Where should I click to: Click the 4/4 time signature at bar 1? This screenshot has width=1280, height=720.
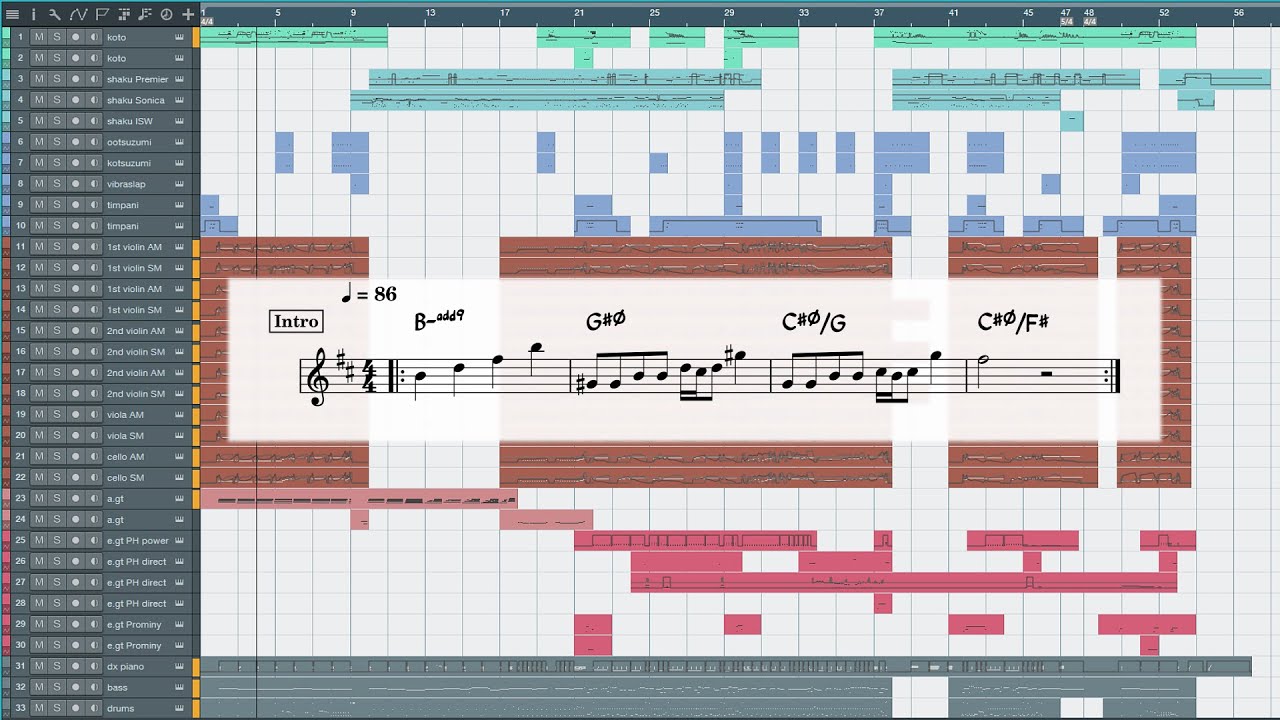pos(207,21)
